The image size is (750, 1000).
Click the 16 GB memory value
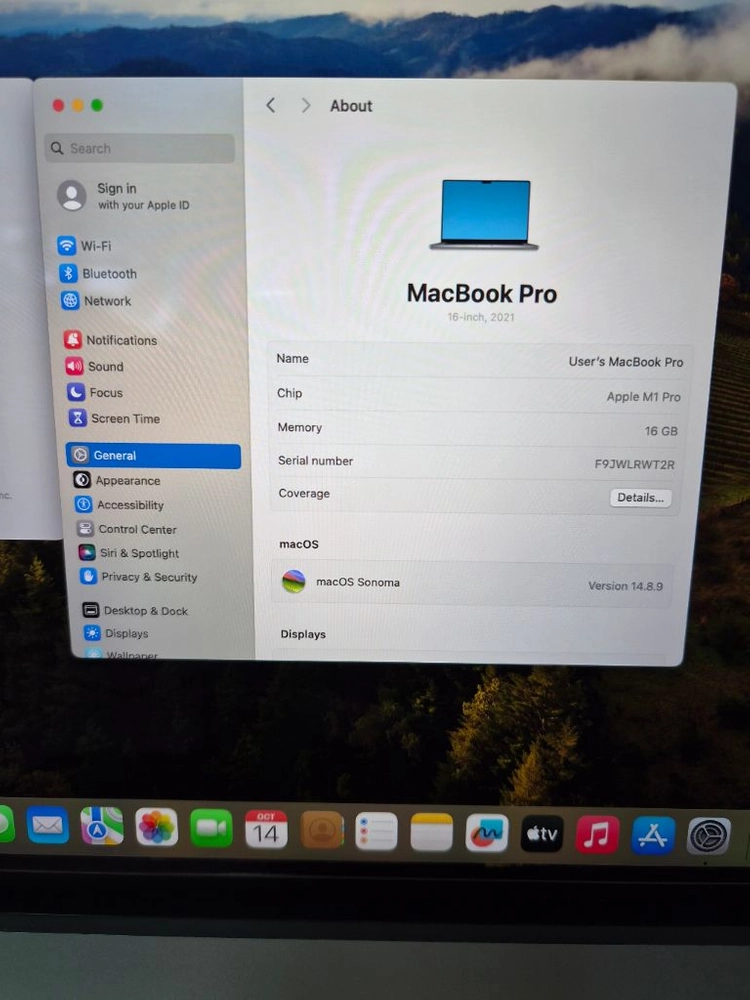tap(661, 431)
